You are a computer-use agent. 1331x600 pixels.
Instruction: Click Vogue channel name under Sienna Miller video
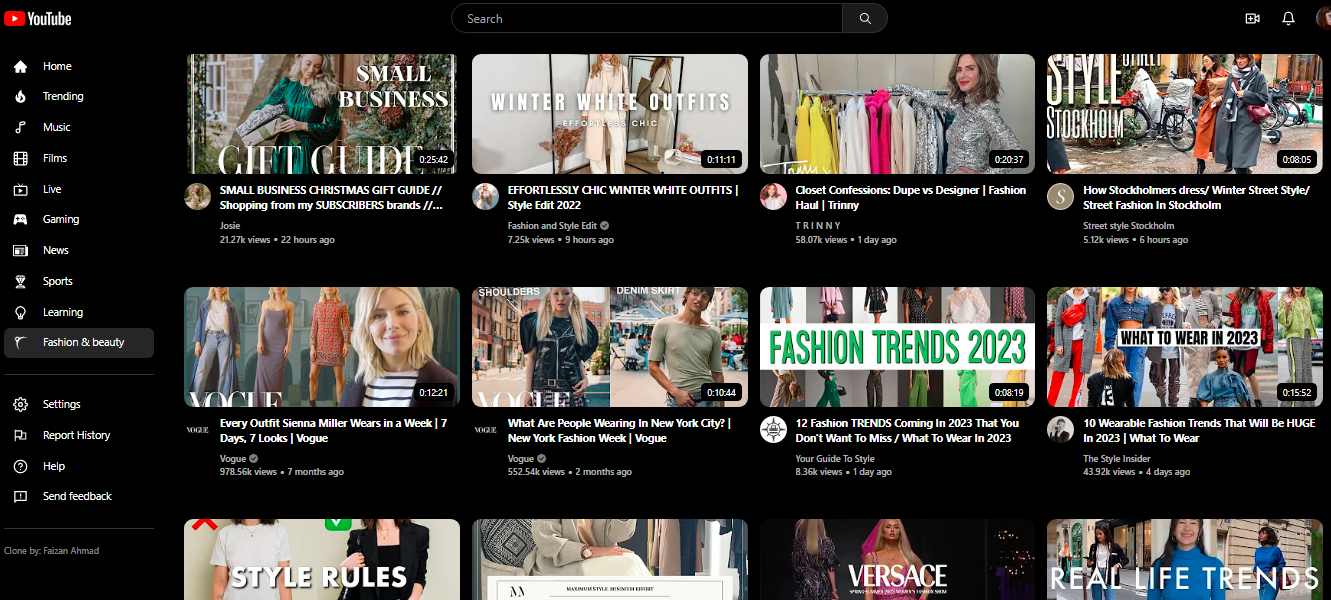click(233, 459)
